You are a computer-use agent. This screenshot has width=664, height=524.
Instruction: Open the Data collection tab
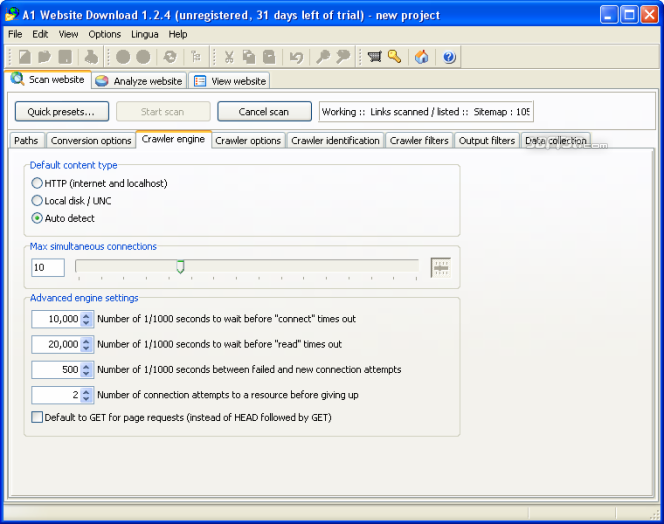pyautogui.click(x=556, y=141)
